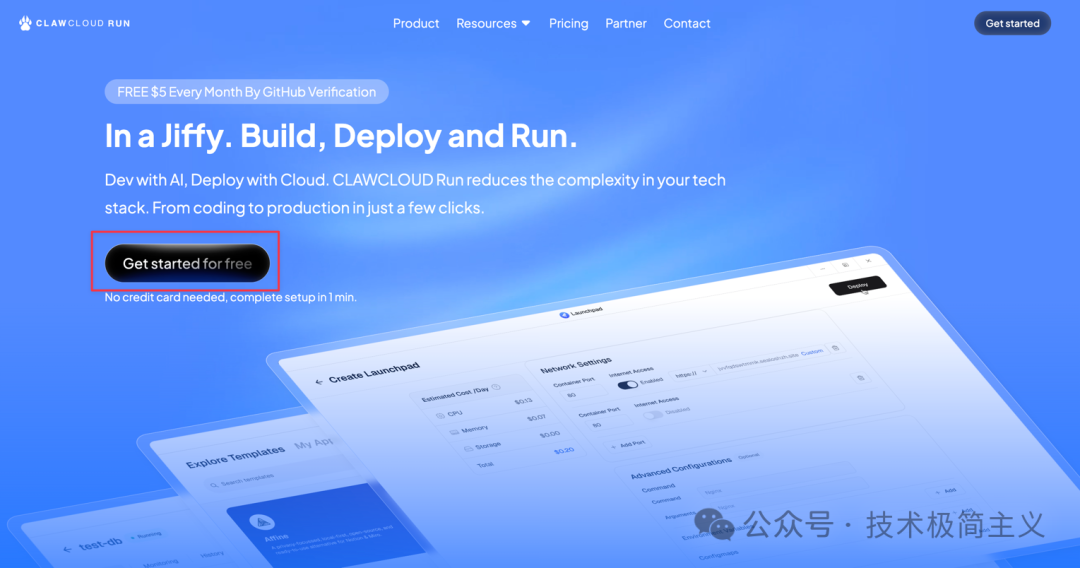Click the back arrow beside Create Launchpad
1080x568 pixels.
click(319, 381)
